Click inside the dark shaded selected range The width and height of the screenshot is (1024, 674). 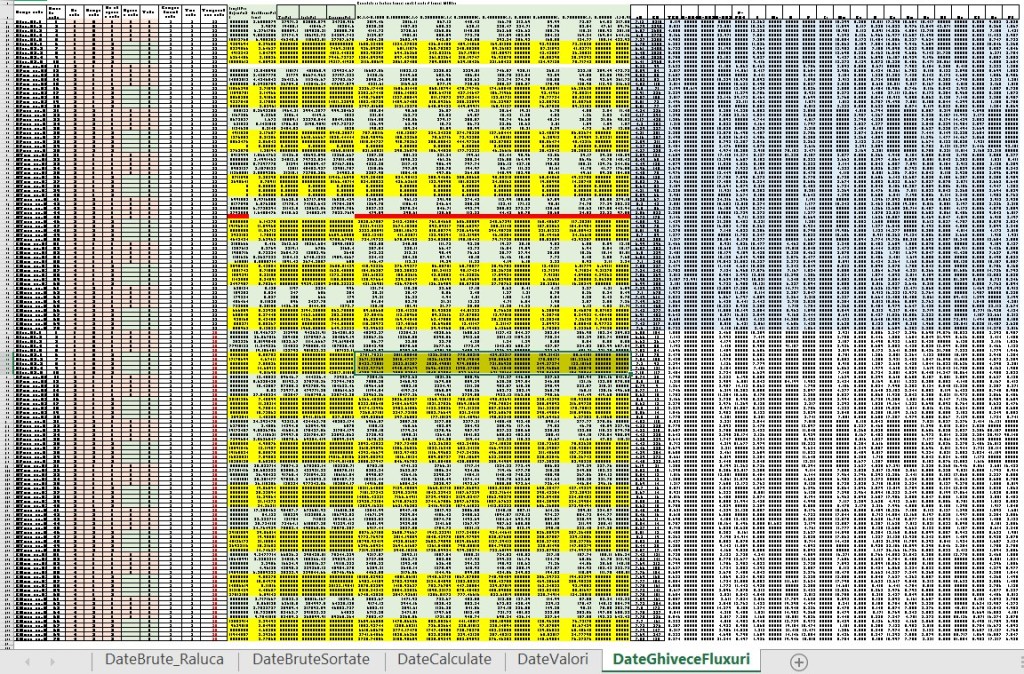click(490, 363)
